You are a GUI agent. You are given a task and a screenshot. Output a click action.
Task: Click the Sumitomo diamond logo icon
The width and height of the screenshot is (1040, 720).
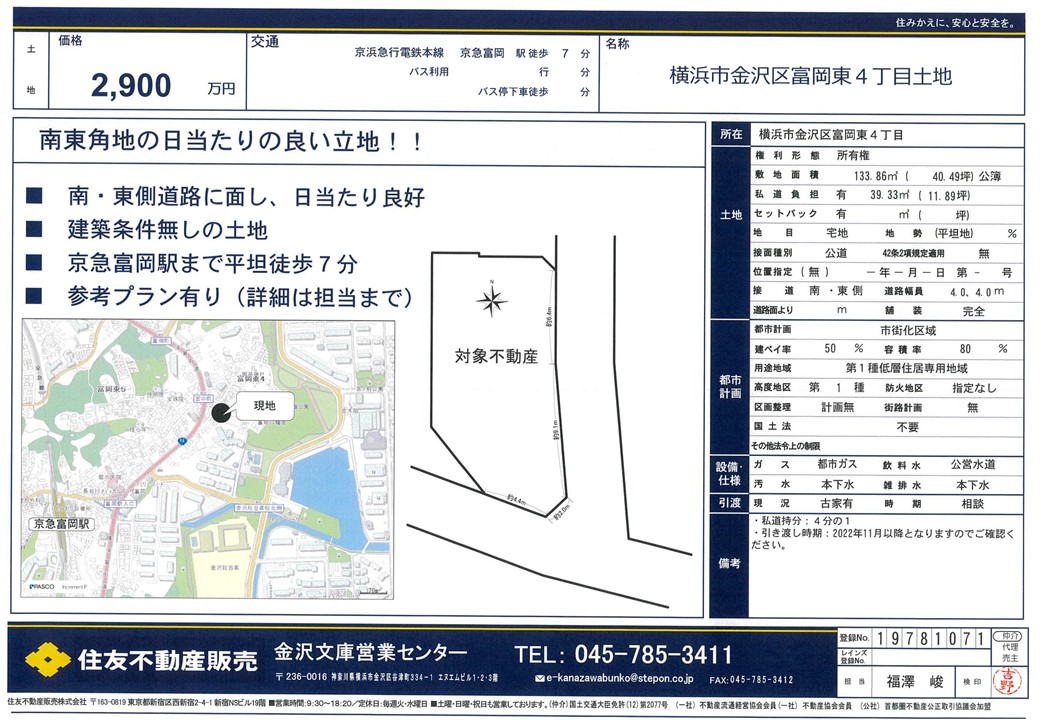click(x=47, y=660)
